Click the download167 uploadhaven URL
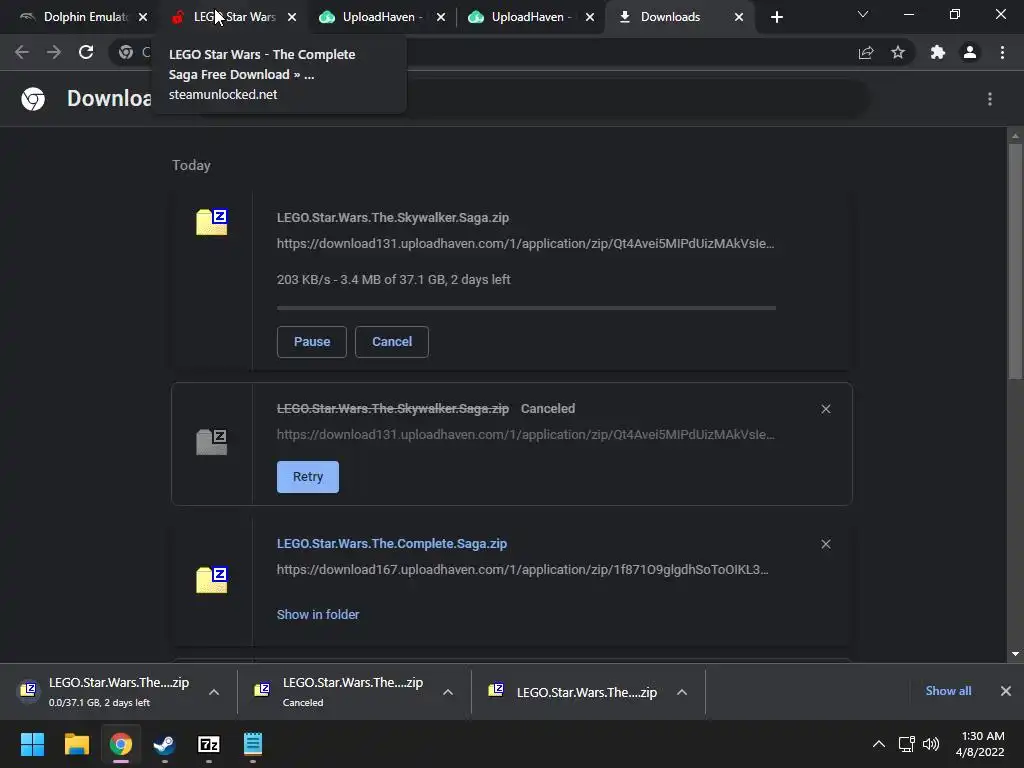The height and width of the screenshot is (768, 1024). click(522, 569)
